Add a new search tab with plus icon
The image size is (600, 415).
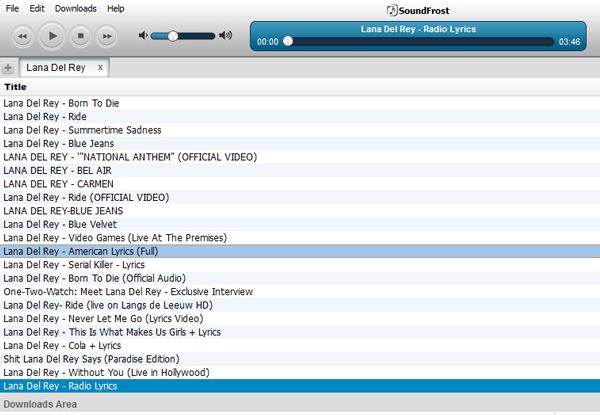8,68
